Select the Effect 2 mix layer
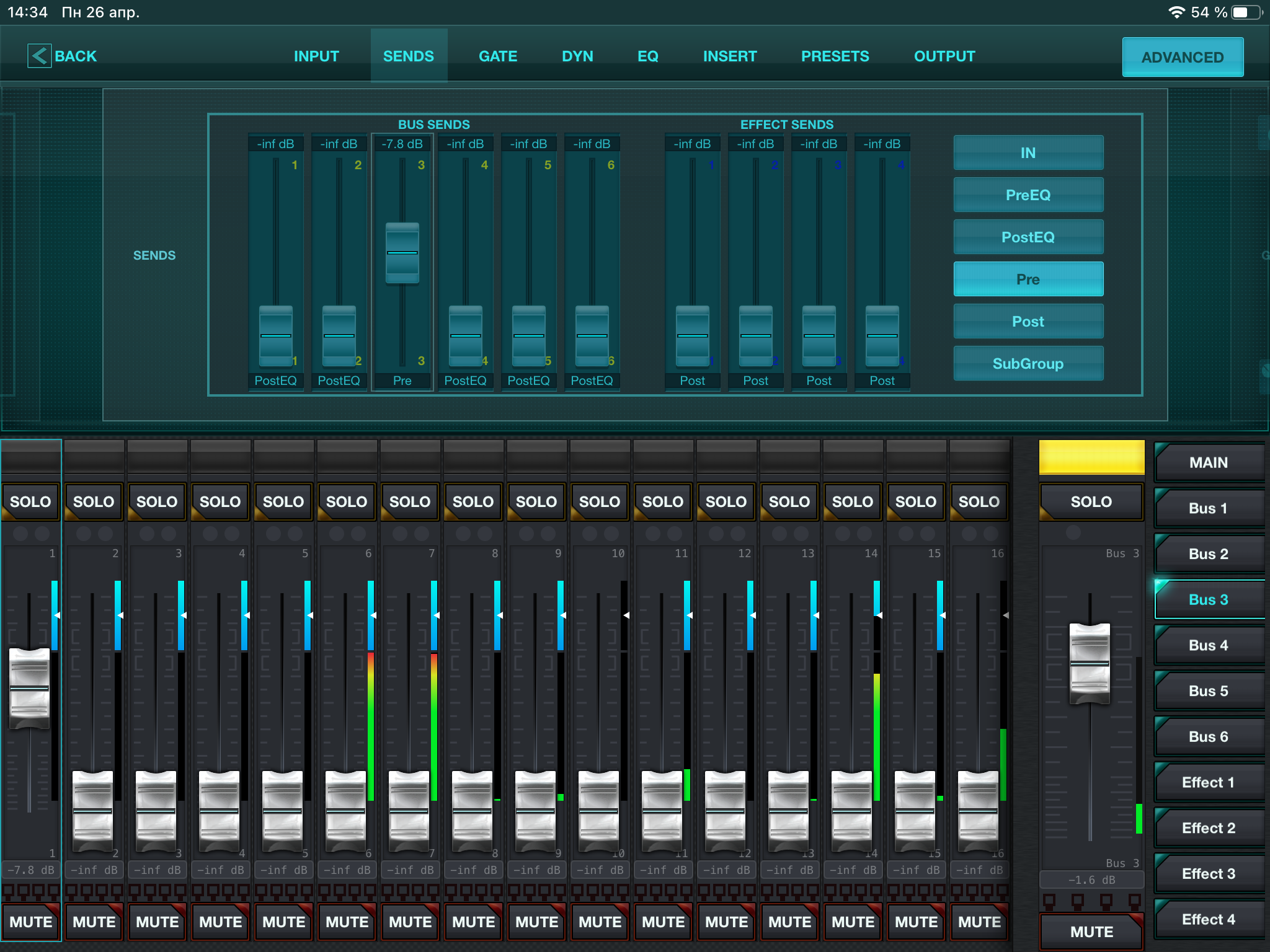This screenshot has width=1270, height=952. point(1208,827)
